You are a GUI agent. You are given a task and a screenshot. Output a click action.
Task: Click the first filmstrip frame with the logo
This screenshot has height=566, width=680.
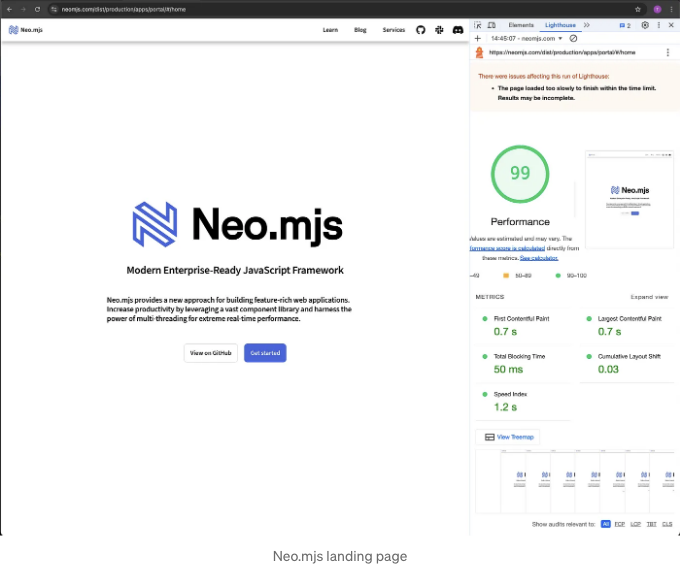pyautogui.click(x=513, y=482)
